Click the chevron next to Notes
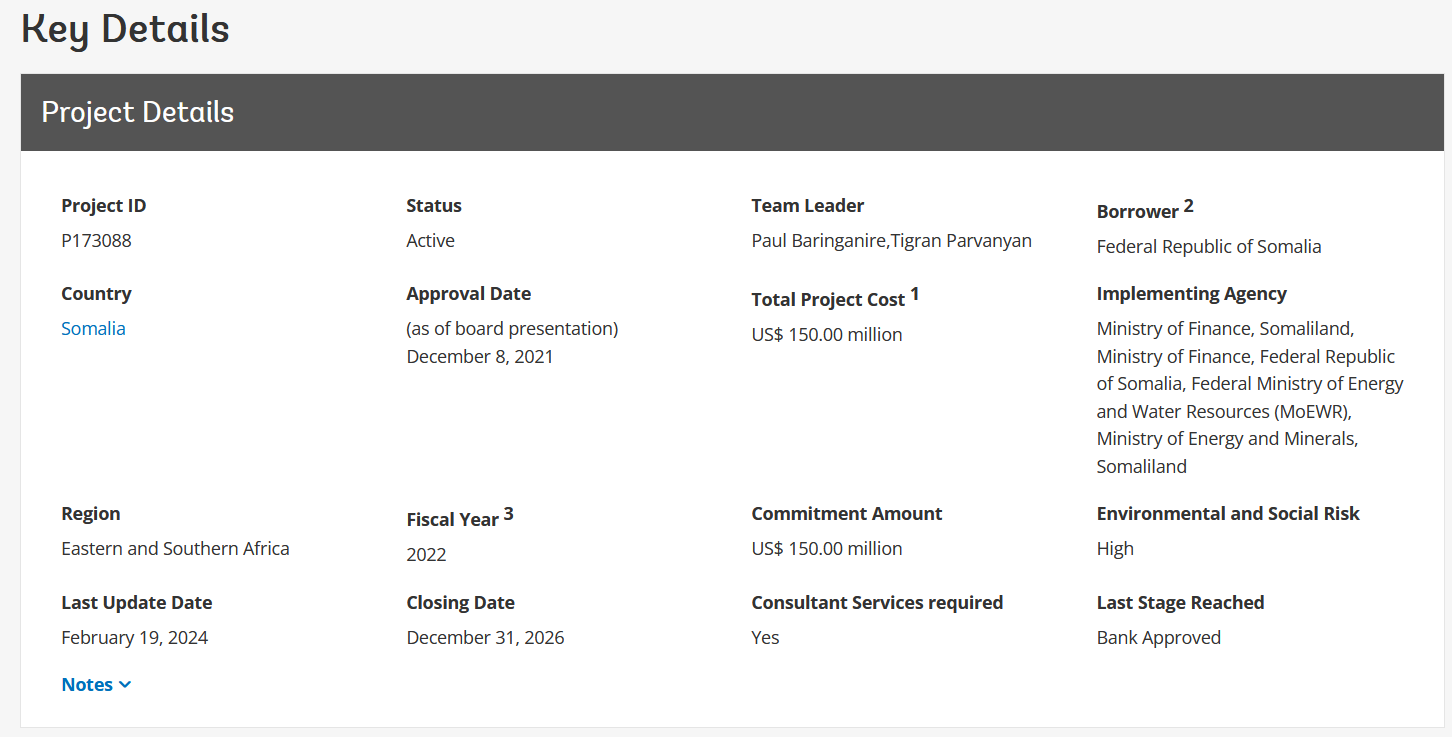This screenshot has height=737, width=1452. tap(125, 685)
